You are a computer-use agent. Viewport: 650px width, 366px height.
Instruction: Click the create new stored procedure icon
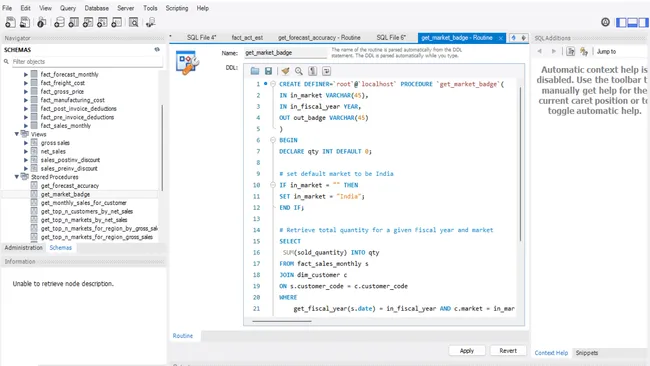[102, 22]
